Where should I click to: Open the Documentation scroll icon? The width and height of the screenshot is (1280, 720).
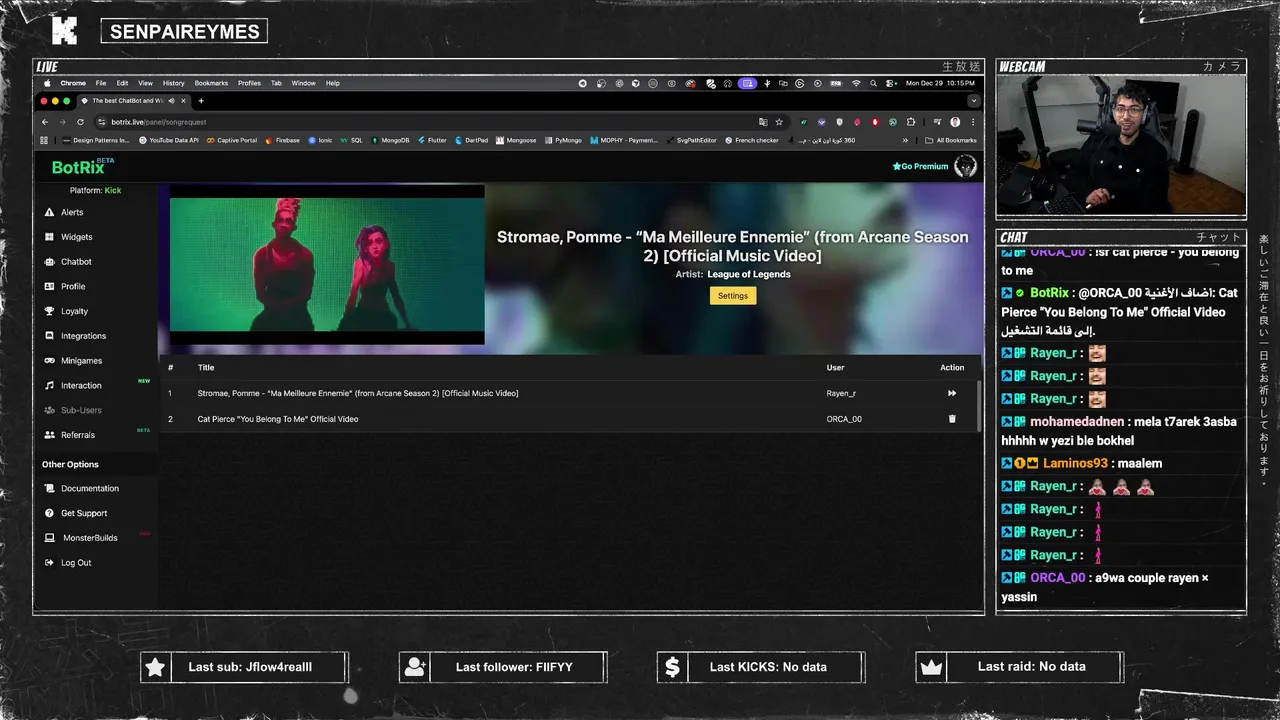pos(49,488)
